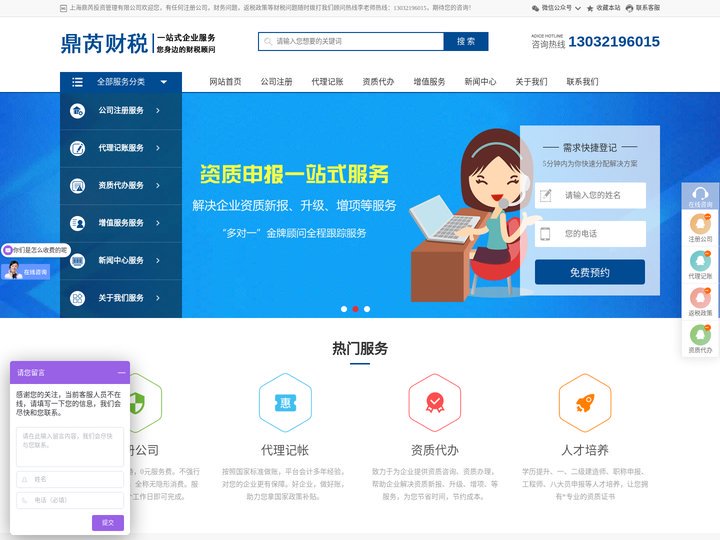Click the 热门服务 heading

point(360,349)
